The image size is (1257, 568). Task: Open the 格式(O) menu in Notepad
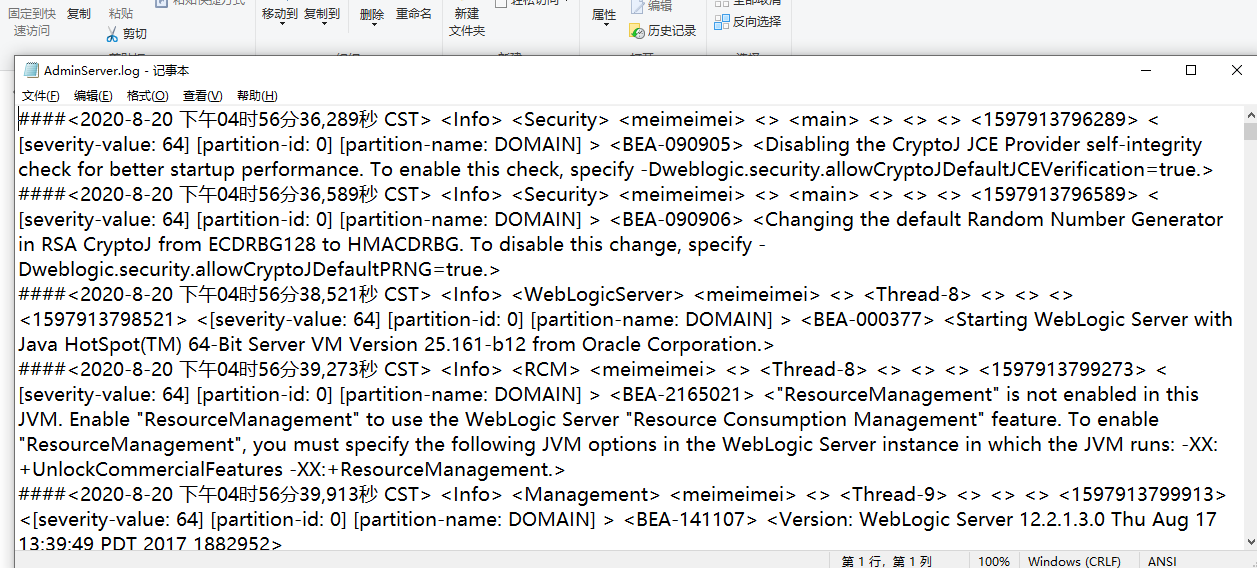(x=147, y=96)
